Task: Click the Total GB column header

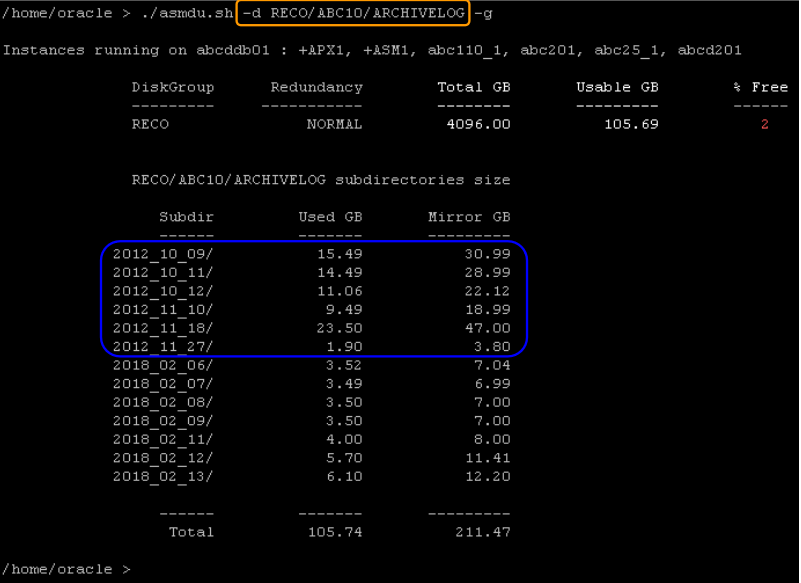Action: 474,87
